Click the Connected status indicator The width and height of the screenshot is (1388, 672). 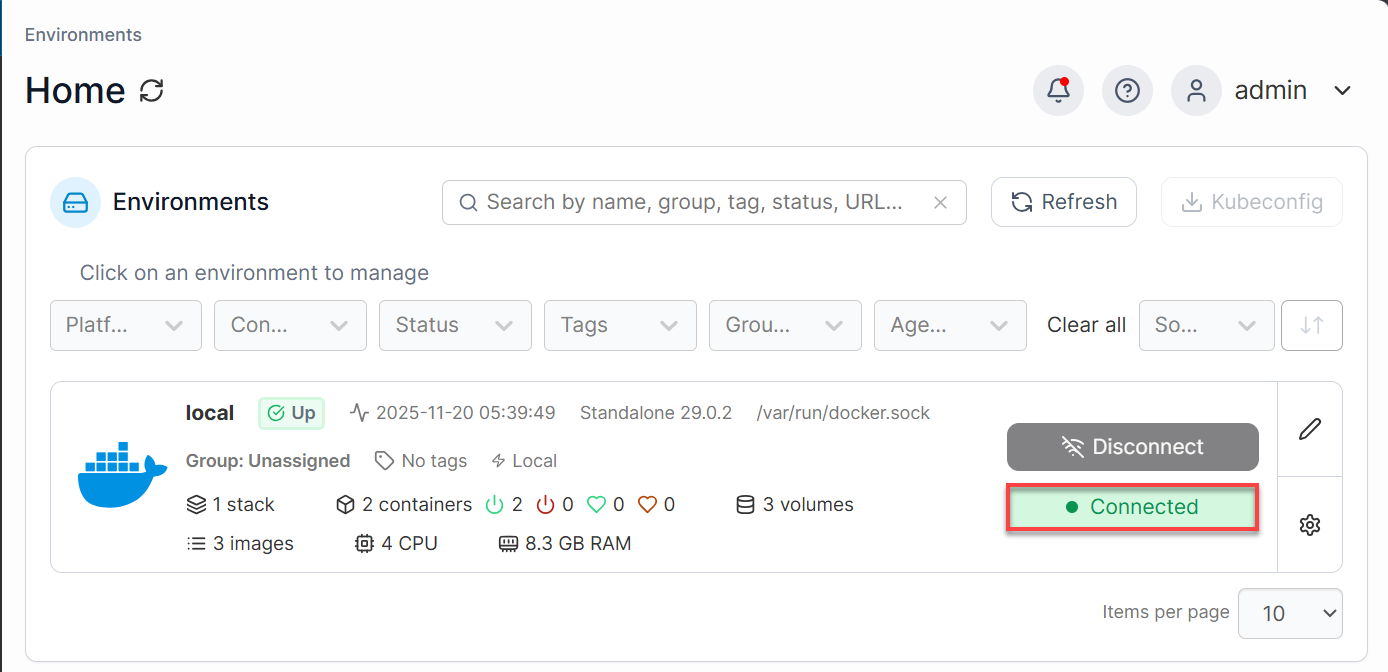point(1132,506)
